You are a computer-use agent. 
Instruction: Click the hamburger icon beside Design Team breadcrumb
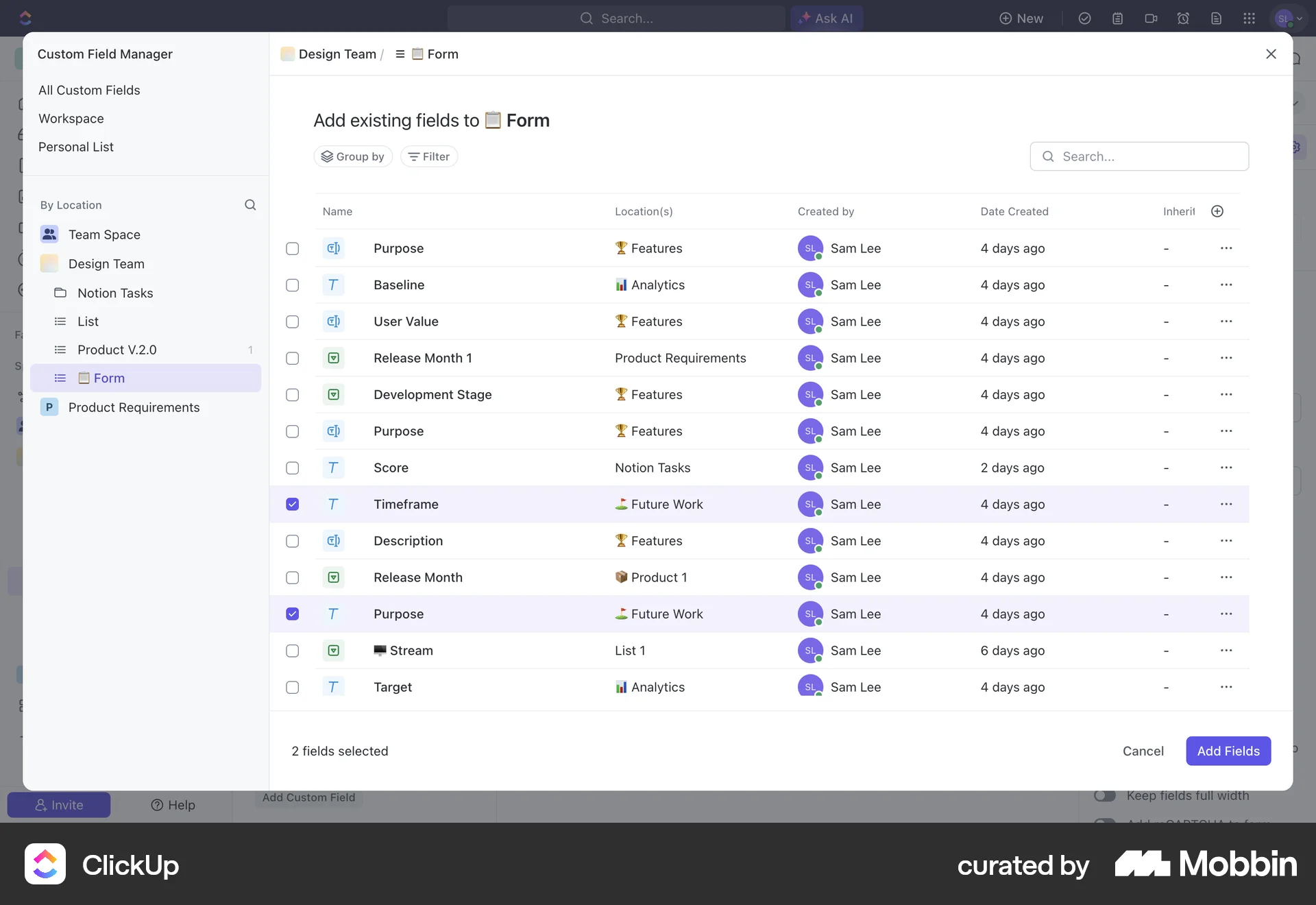[400, 53]
